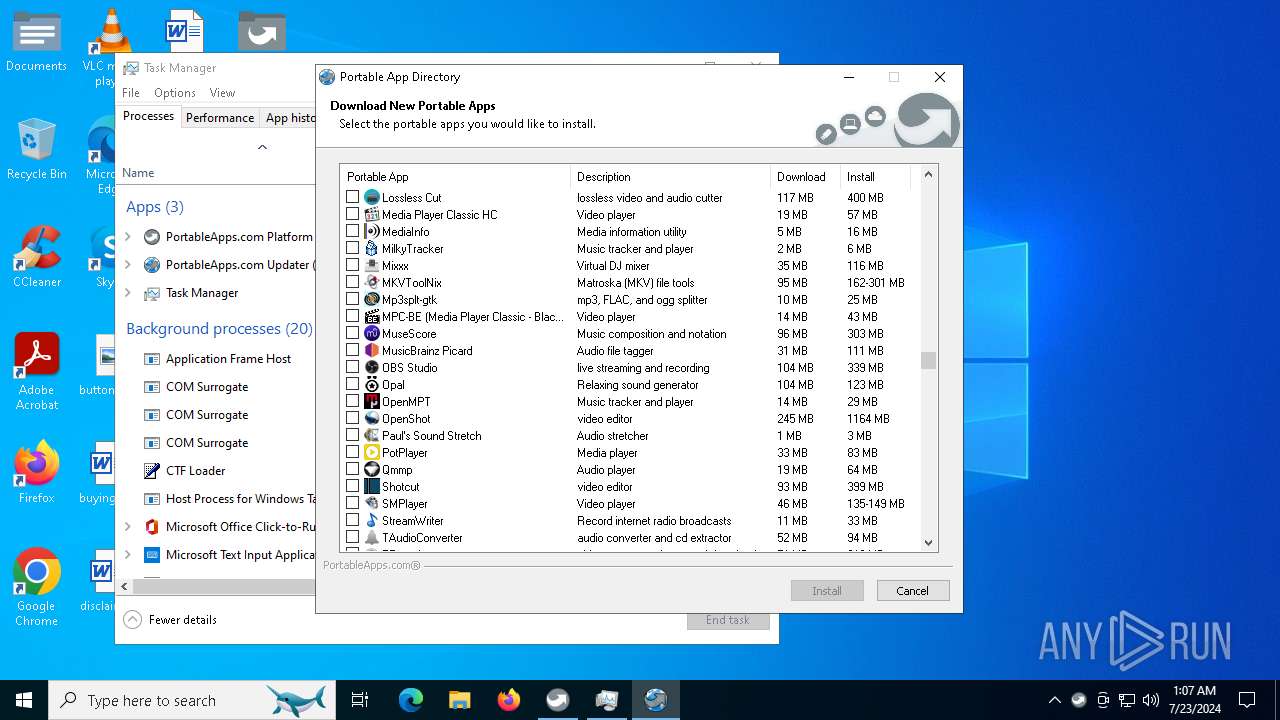Click the OBS Studio app icon

(x=372, y=367)
